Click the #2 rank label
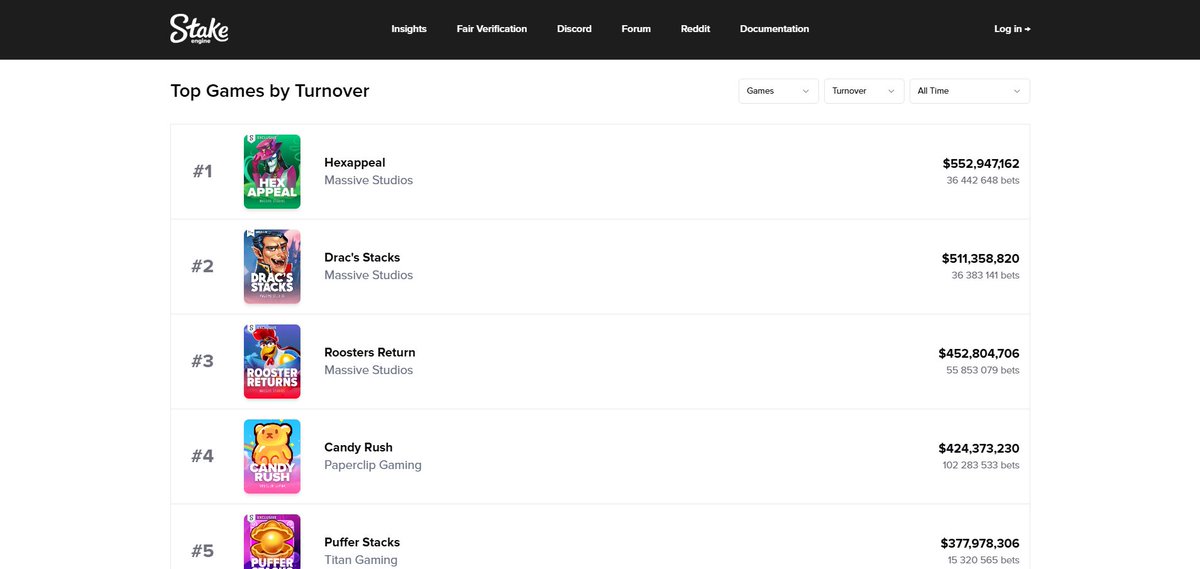The width and height of the screenshot is (1200, 569). click(202, 267)
